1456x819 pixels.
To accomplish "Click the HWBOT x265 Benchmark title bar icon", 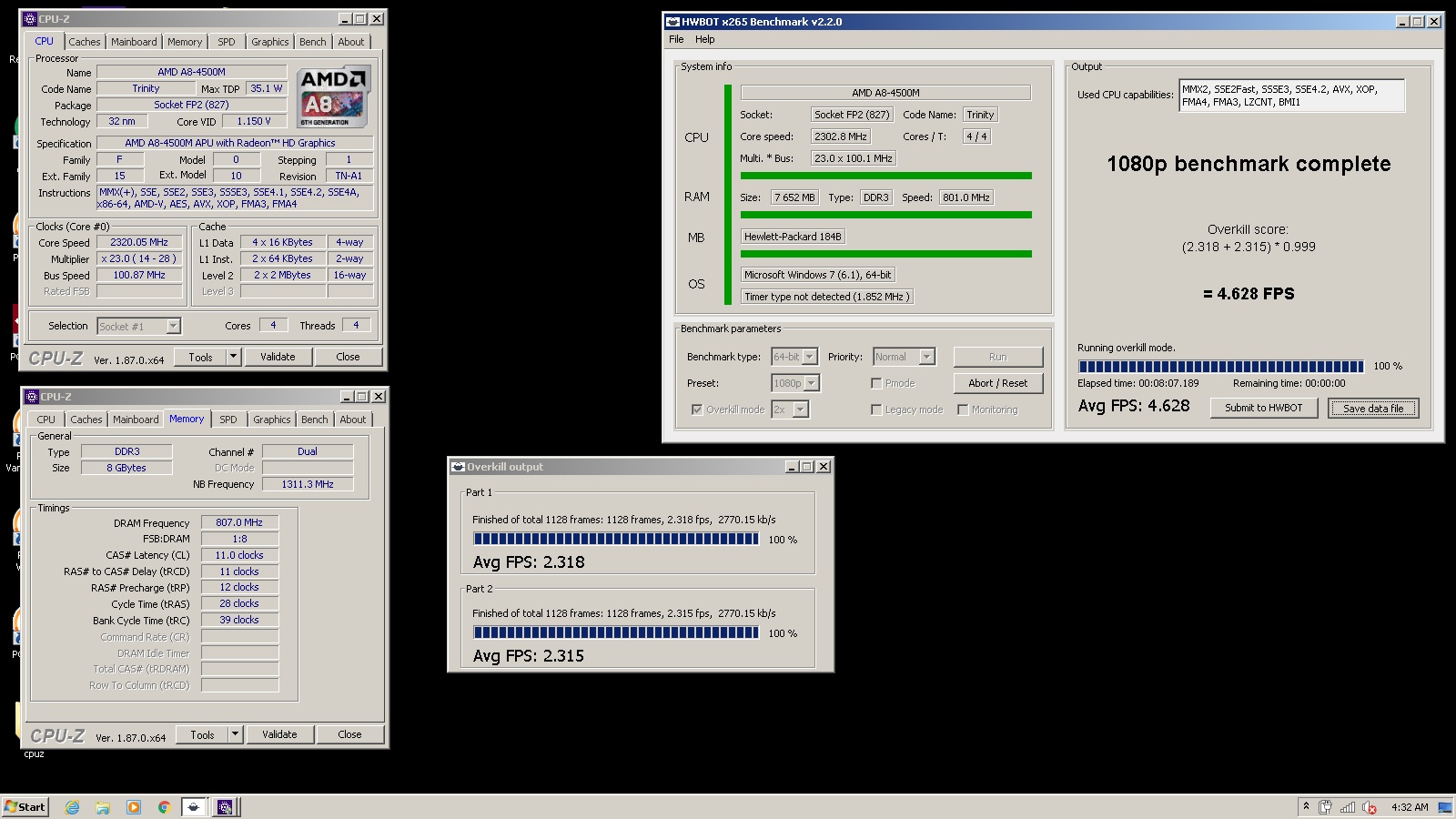I will [x=673, y=22].
